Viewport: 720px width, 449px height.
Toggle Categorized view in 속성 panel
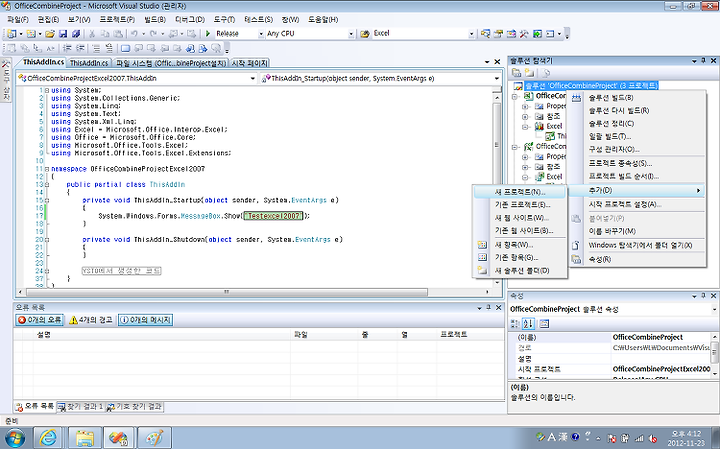tap(515, 324)
